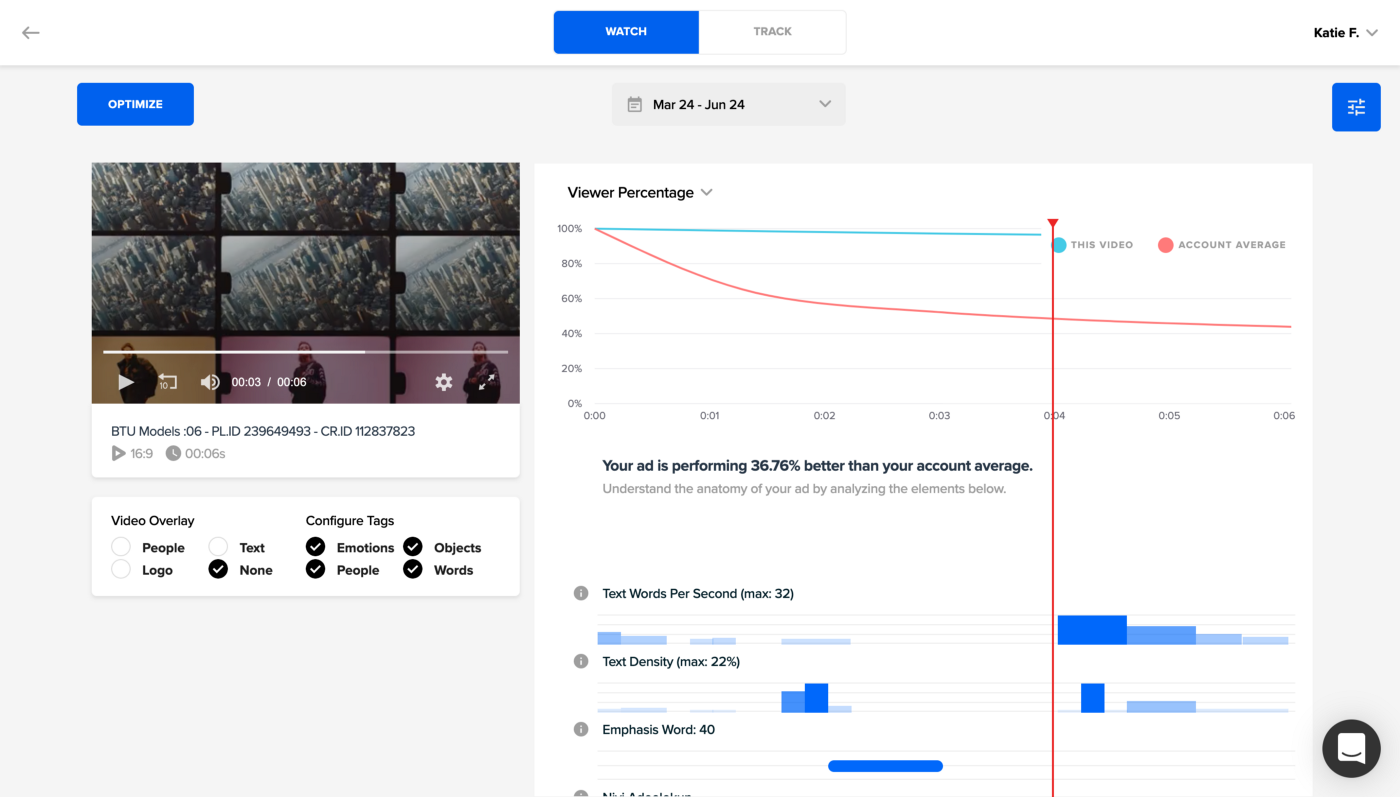Uncheck the Words tag

point(413,569)
